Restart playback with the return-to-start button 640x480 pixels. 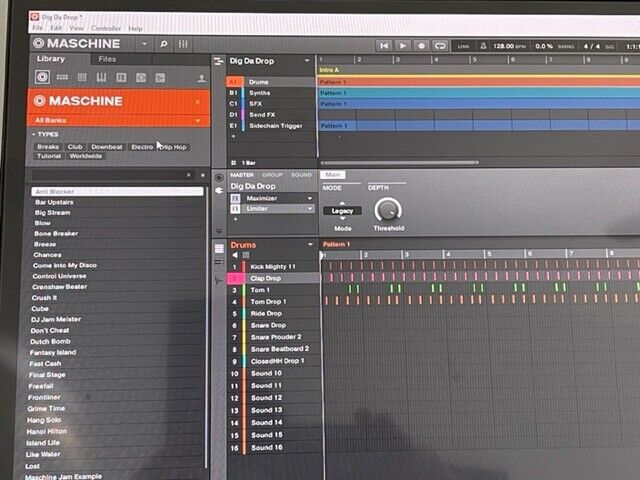[384, 46]
